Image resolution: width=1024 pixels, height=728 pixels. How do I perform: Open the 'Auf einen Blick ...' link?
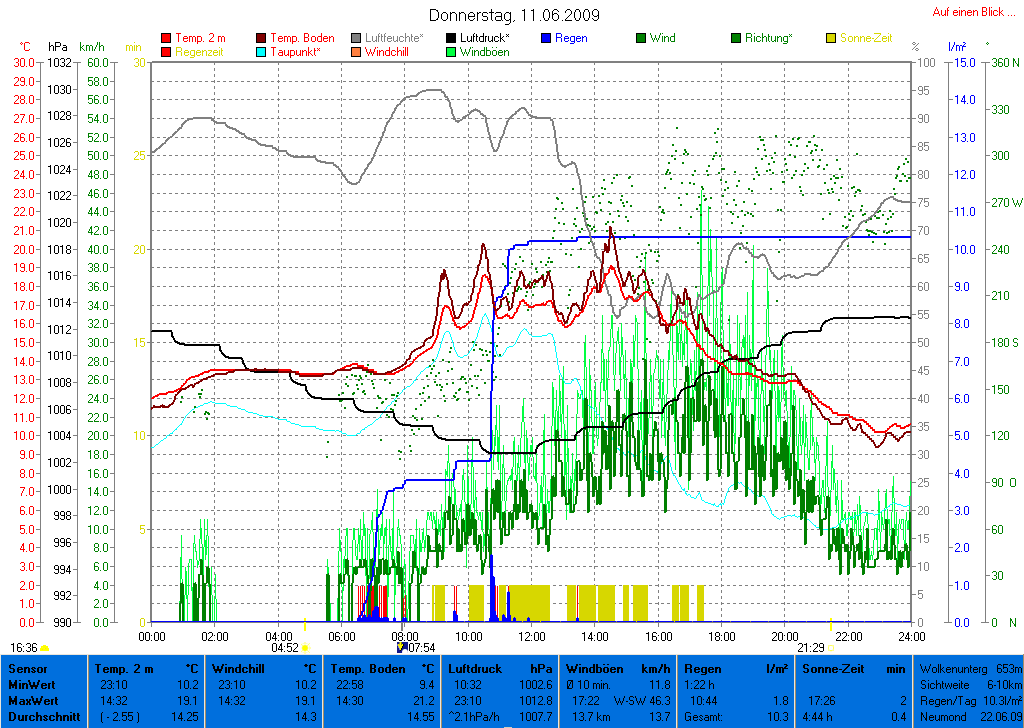969,12
